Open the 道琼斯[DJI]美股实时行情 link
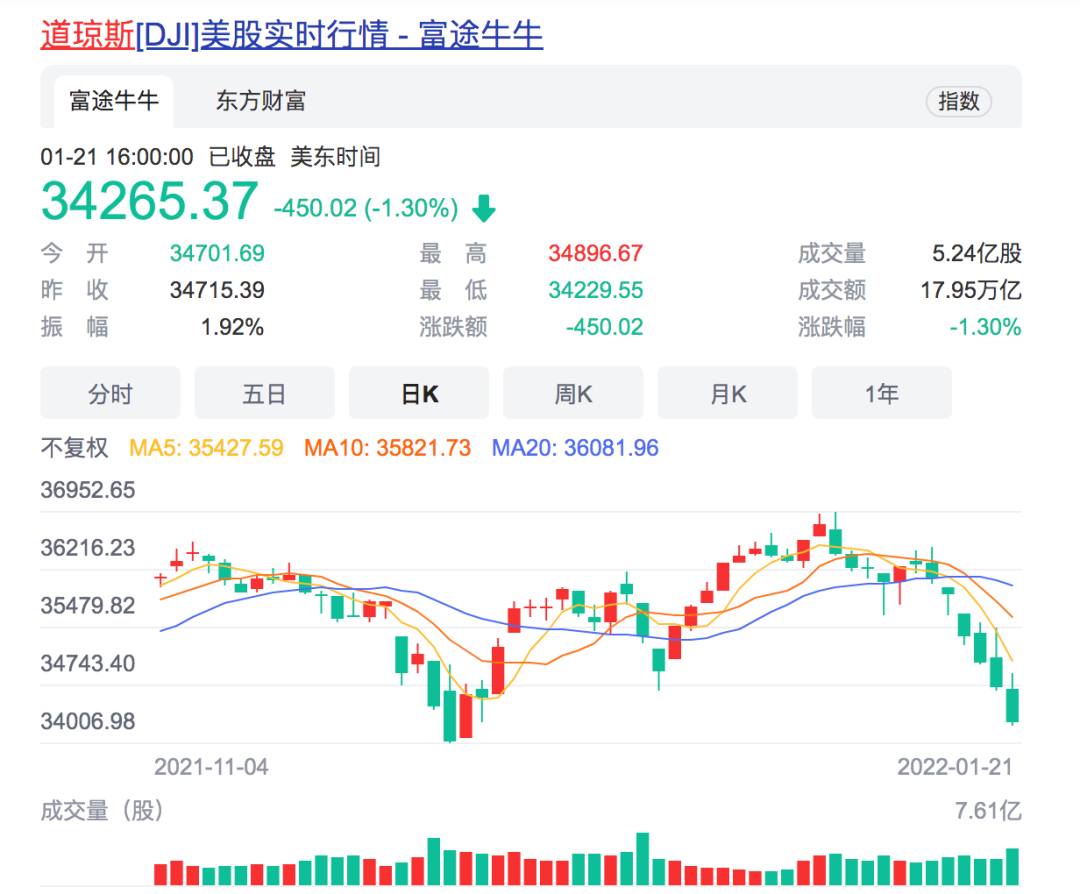Viewport: 1080px width, 894px height. pos(290,33)
